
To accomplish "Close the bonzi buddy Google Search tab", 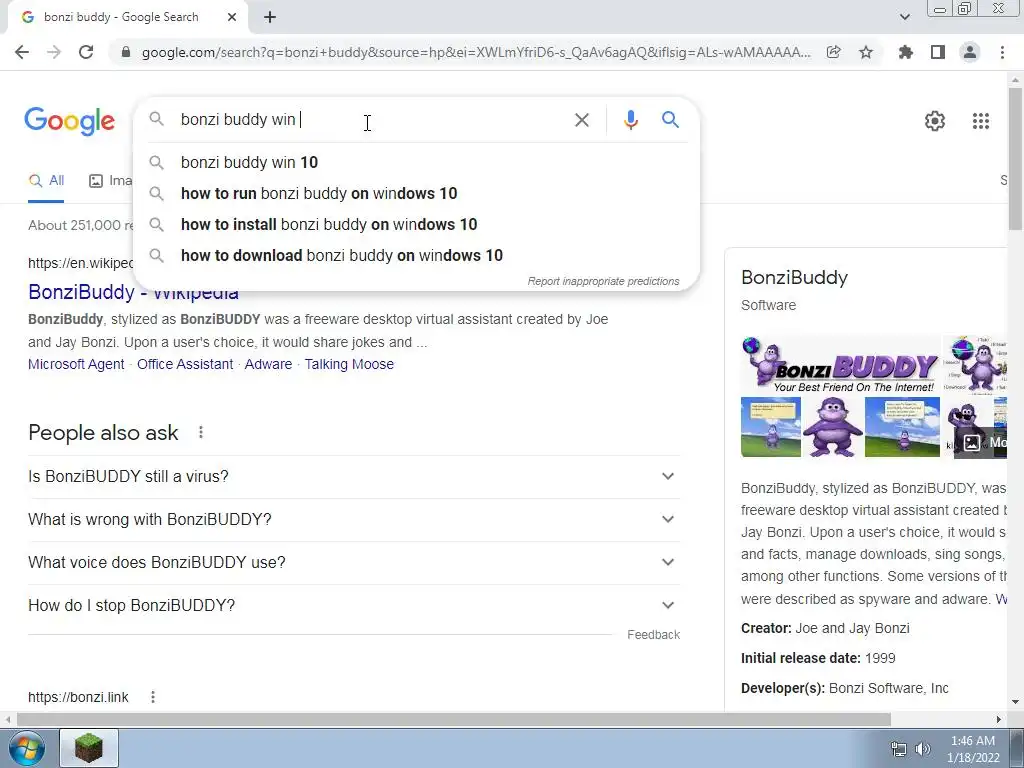I will (231, 18).
